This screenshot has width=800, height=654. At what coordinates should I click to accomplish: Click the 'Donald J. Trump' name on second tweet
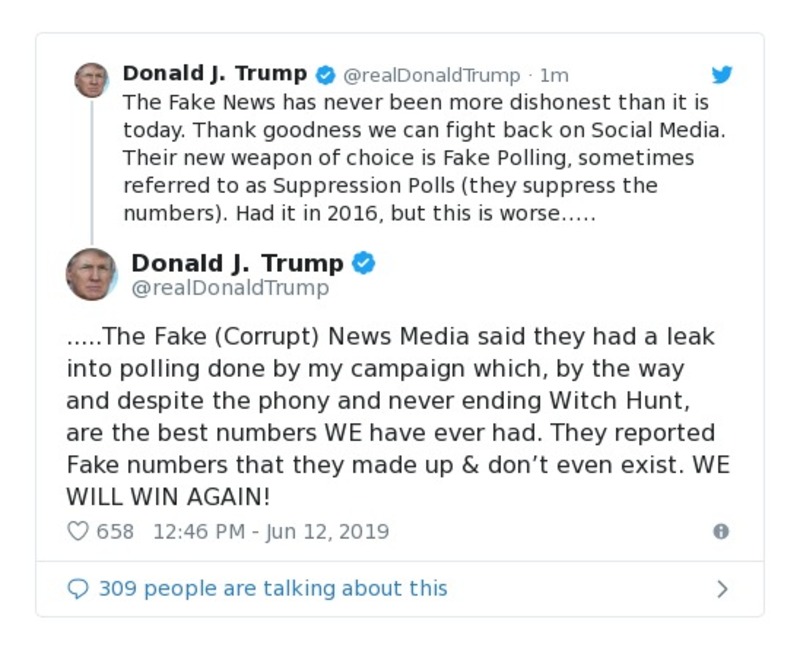click(240, 262)
